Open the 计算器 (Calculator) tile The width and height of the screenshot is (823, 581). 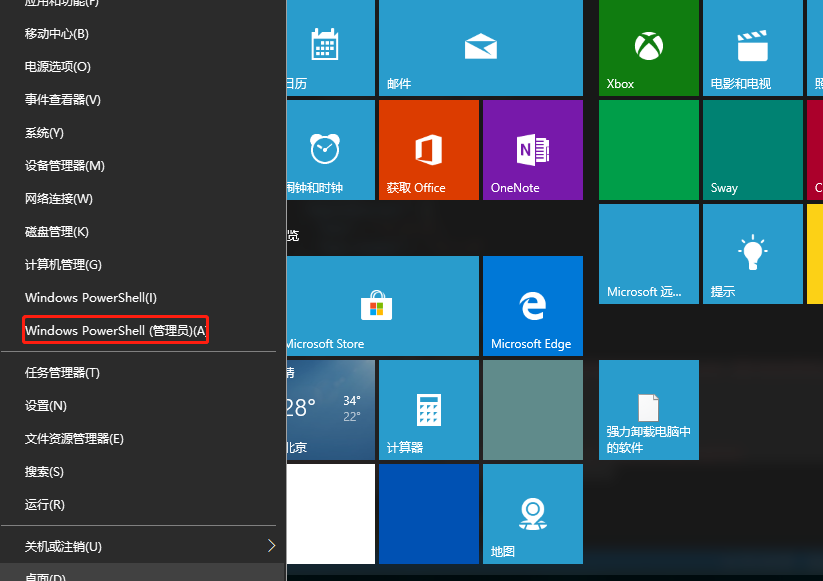tap(428, 409)
